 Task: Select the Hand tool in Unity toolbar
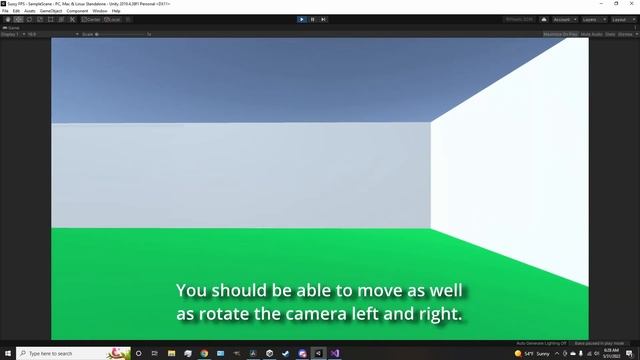click(x=8, y=20)
